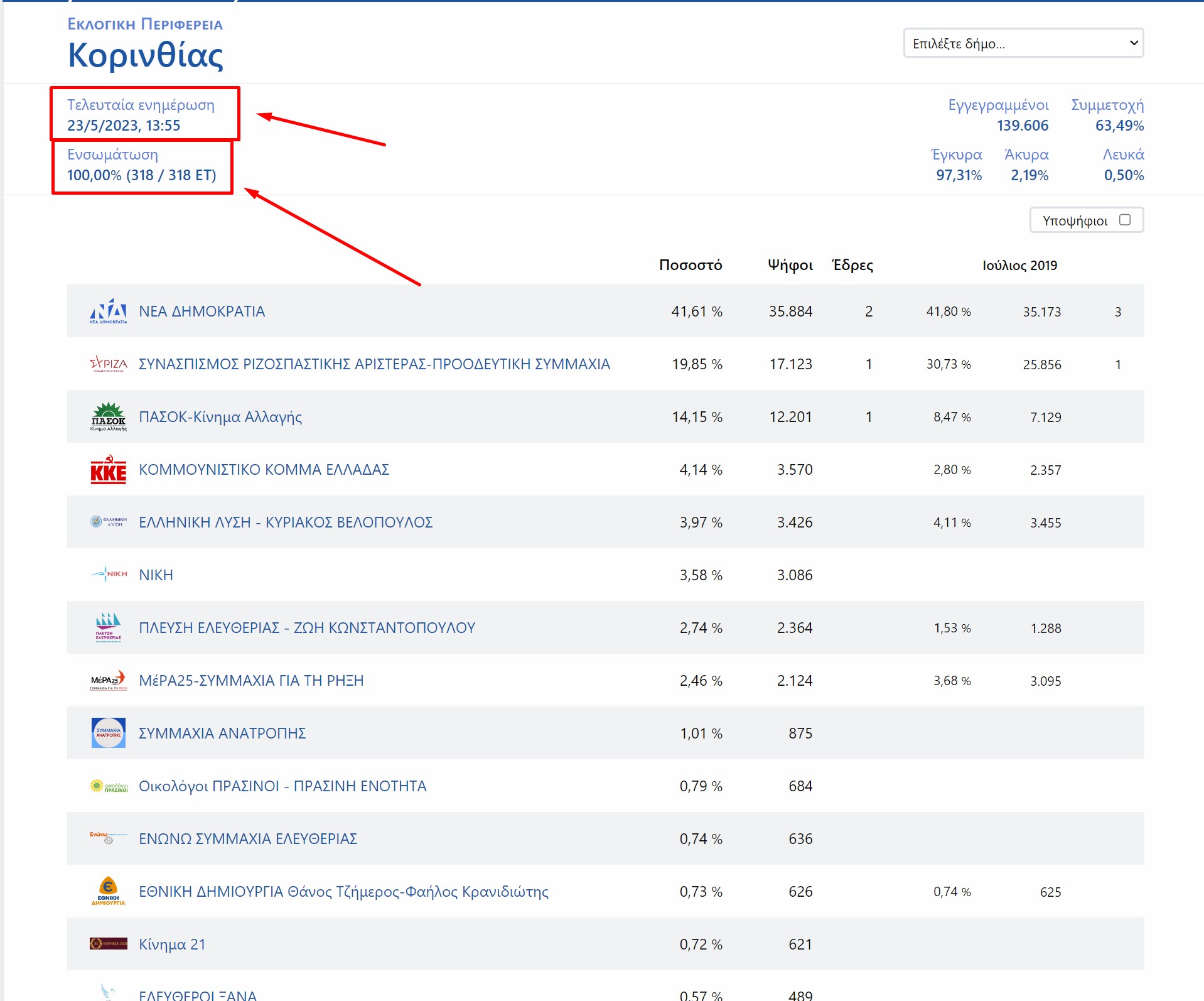Image resolution: width=1204 pixels, height=1001 pixels.
Task: Click the Πλεύση Ελευθερίας sailboat logo
Action: click(108, 627)
